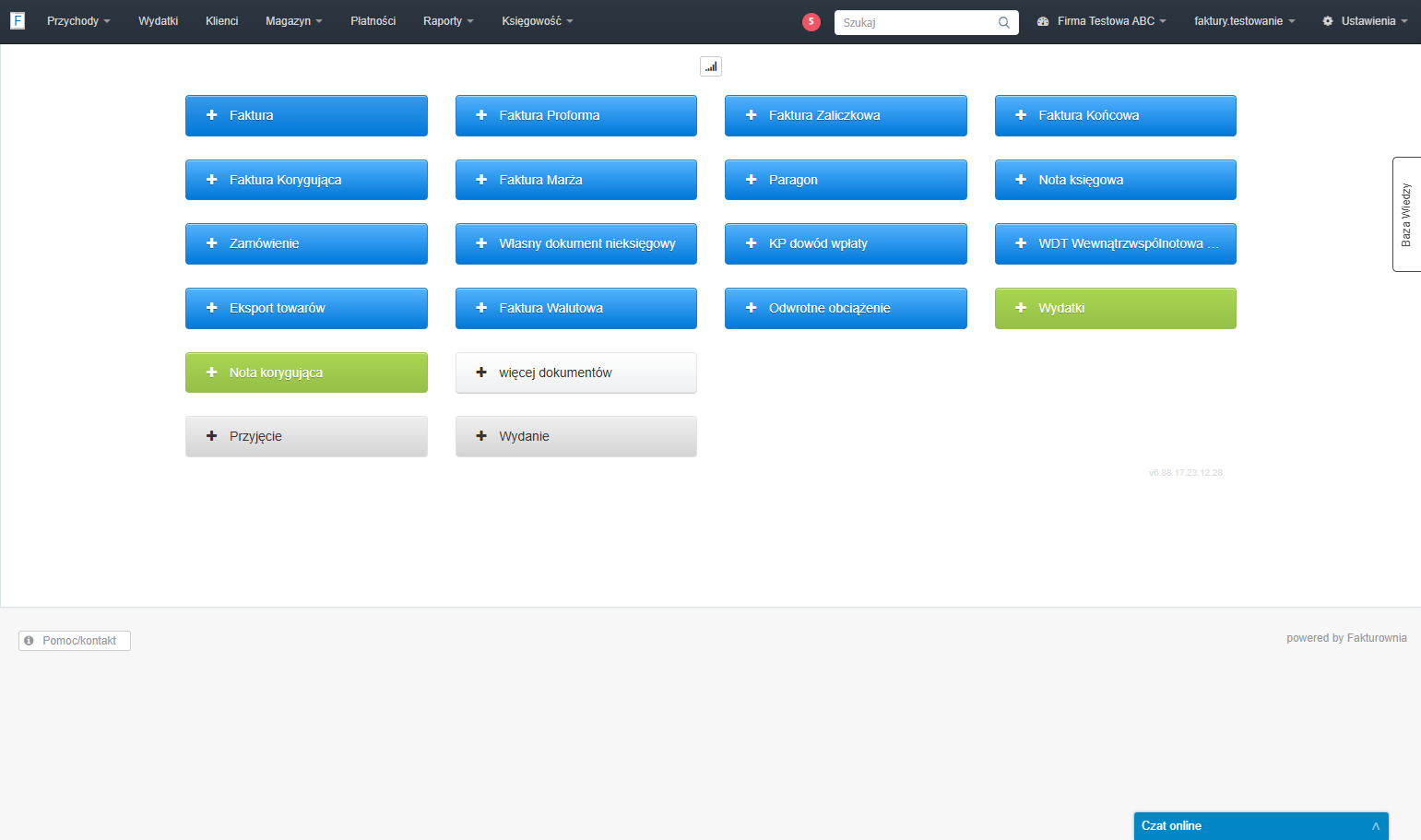Open the faktury.testowanie account dropdown
The width and height of the screenshot is (1421, 840).
pyautogui.click(x=1245, y=21)
